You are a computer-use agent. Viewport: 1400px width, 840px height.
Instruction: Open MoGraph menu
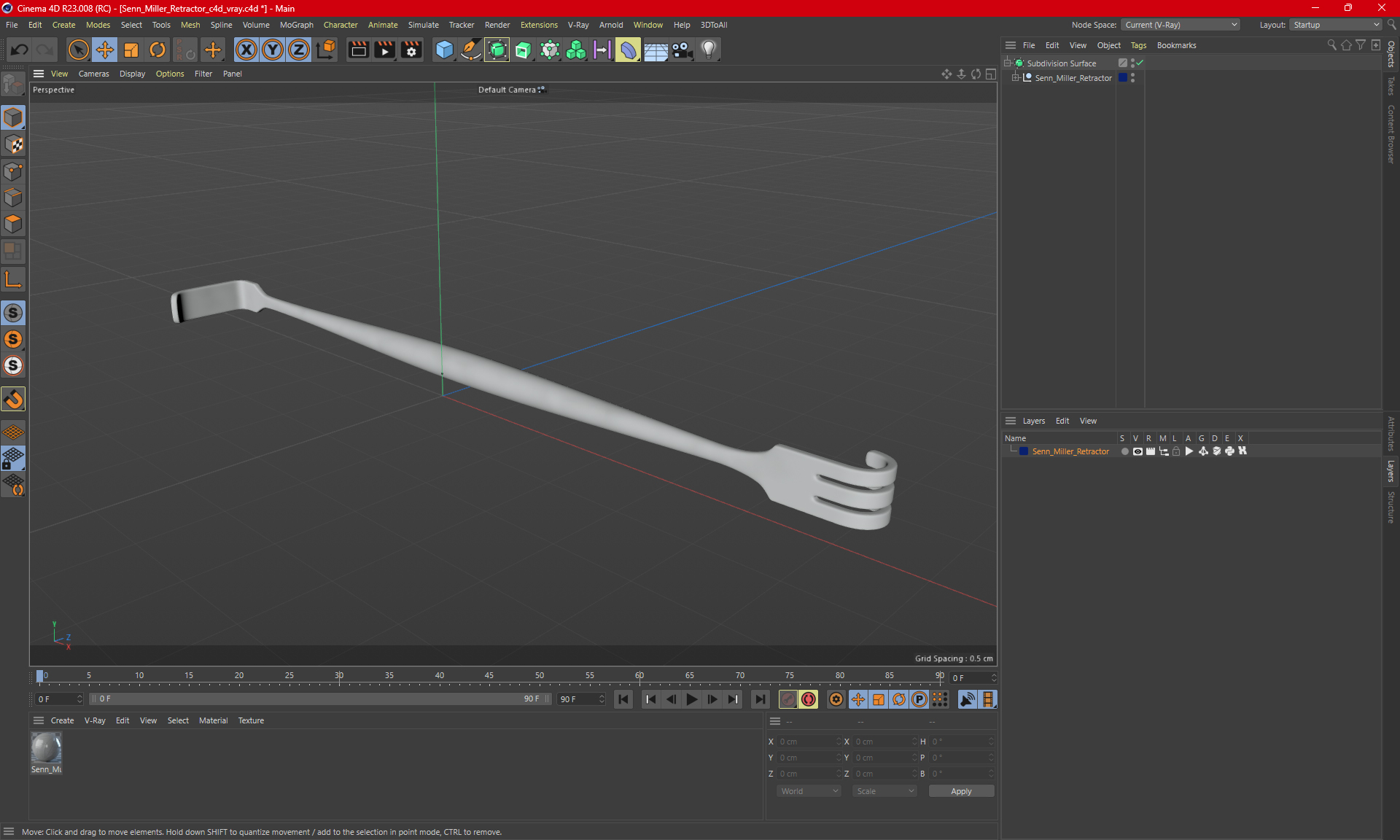pyautogui.click(x=296, y=25)
